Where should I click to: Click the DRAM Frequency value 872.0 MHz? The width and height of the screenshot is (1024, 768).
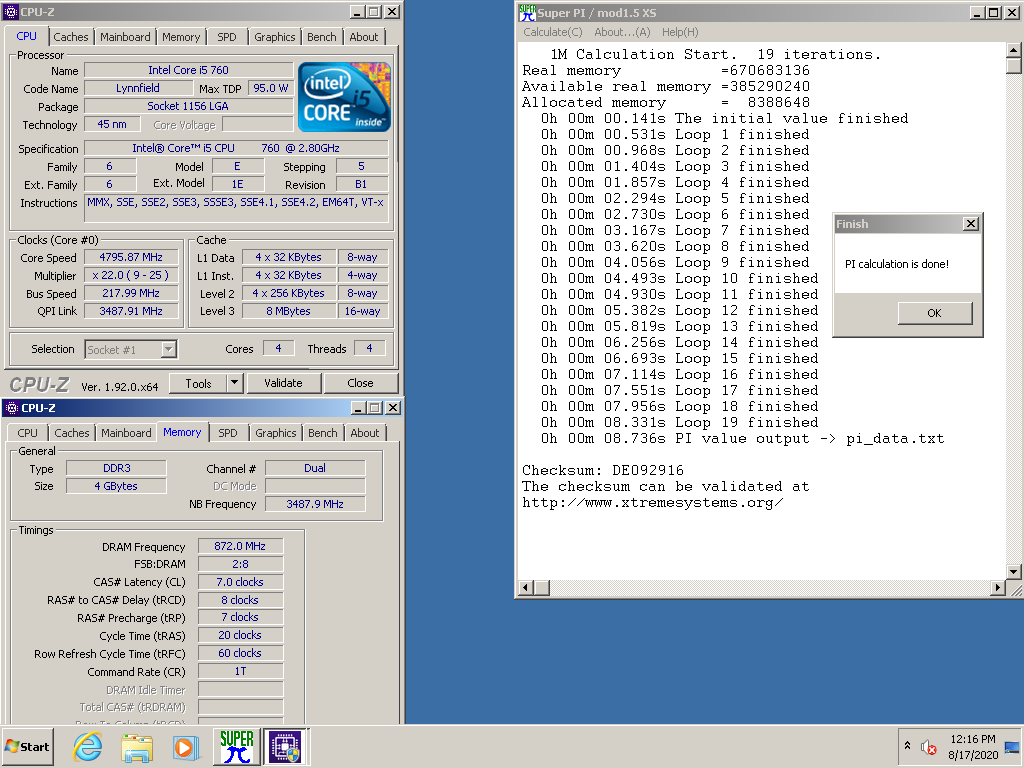tap(240, 546)
